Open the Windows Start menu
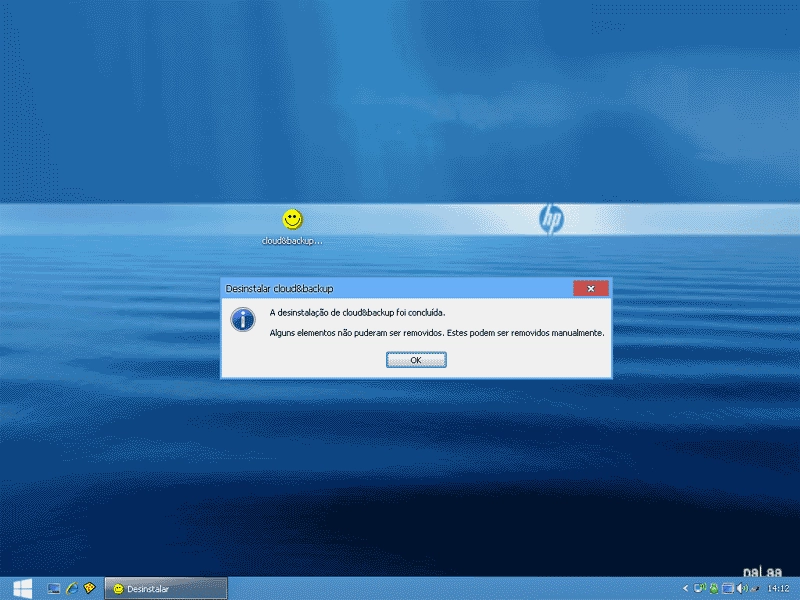The width and height of the screenshot is (800, 600). click(22, 588)
